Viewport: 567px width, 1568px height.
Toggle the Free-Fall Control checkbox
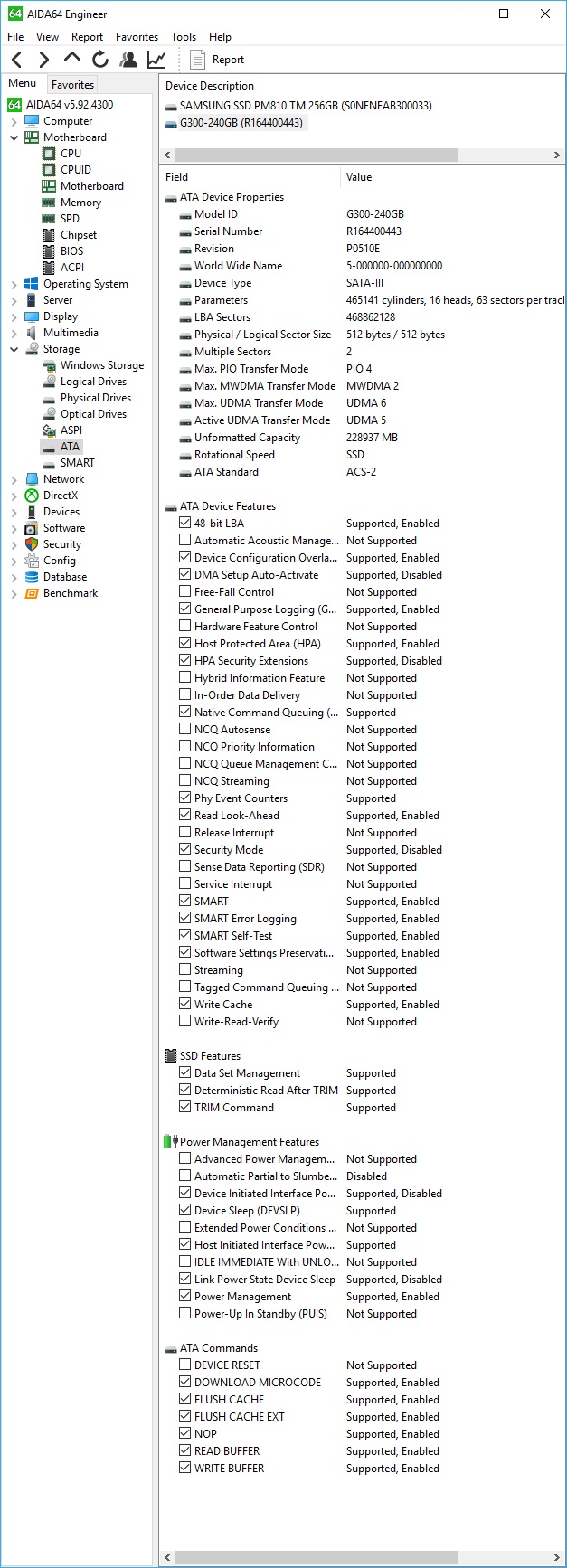185,592
